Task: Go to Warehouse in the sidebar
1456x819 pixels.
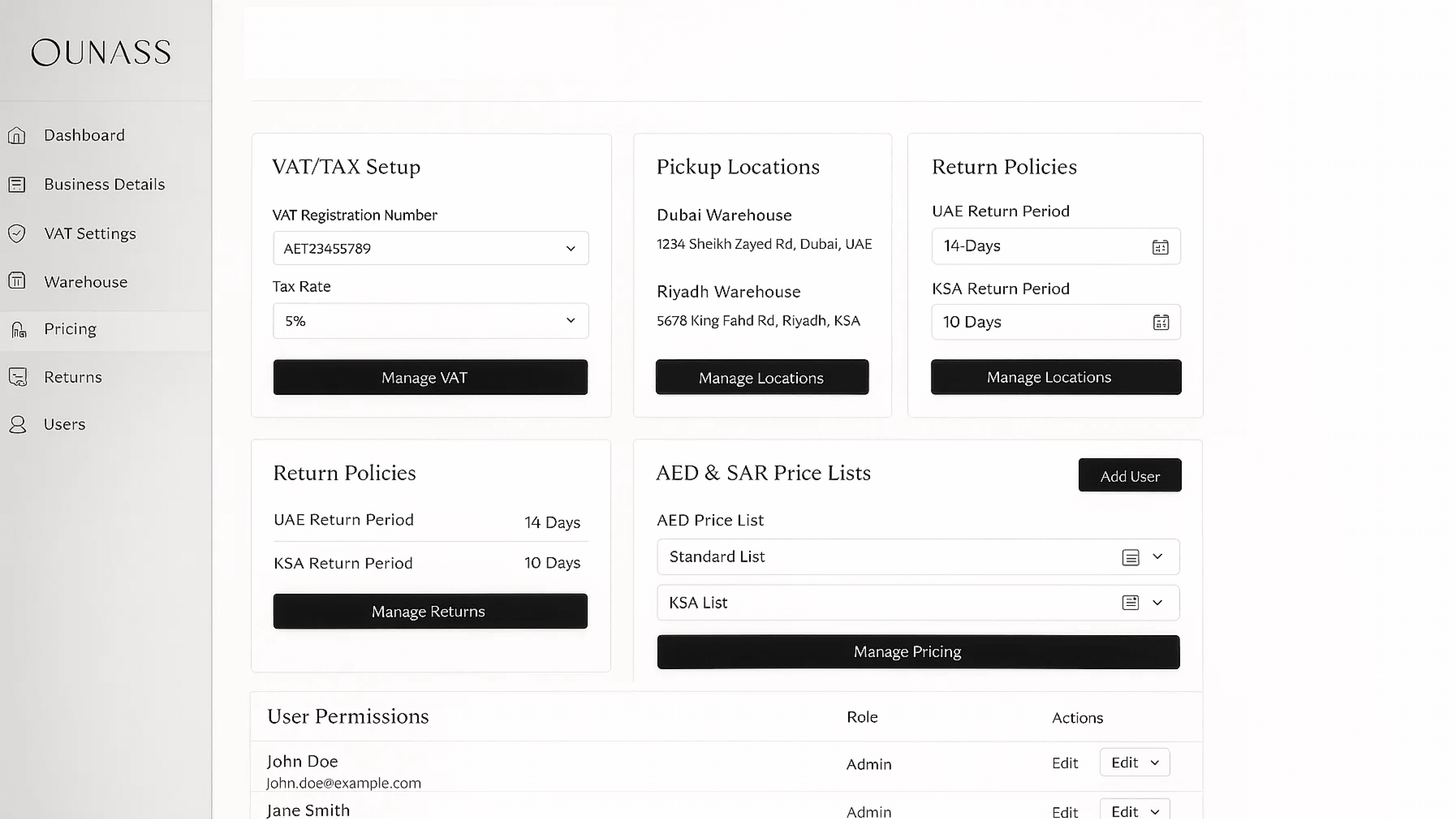Action: click(85, 282)
